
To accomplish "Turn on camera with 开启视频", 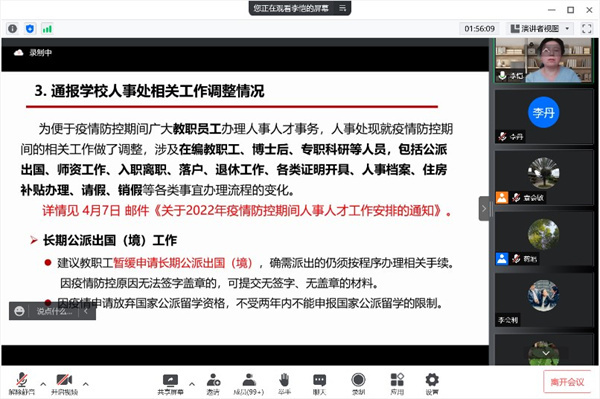I will tap(64, 384).
